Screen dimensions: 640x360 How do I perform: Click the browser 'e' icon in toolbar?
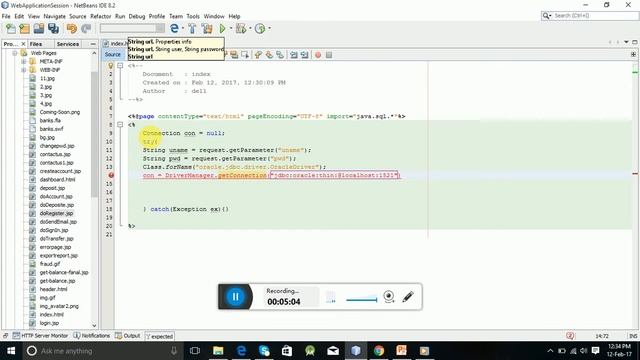pos(174,28)
